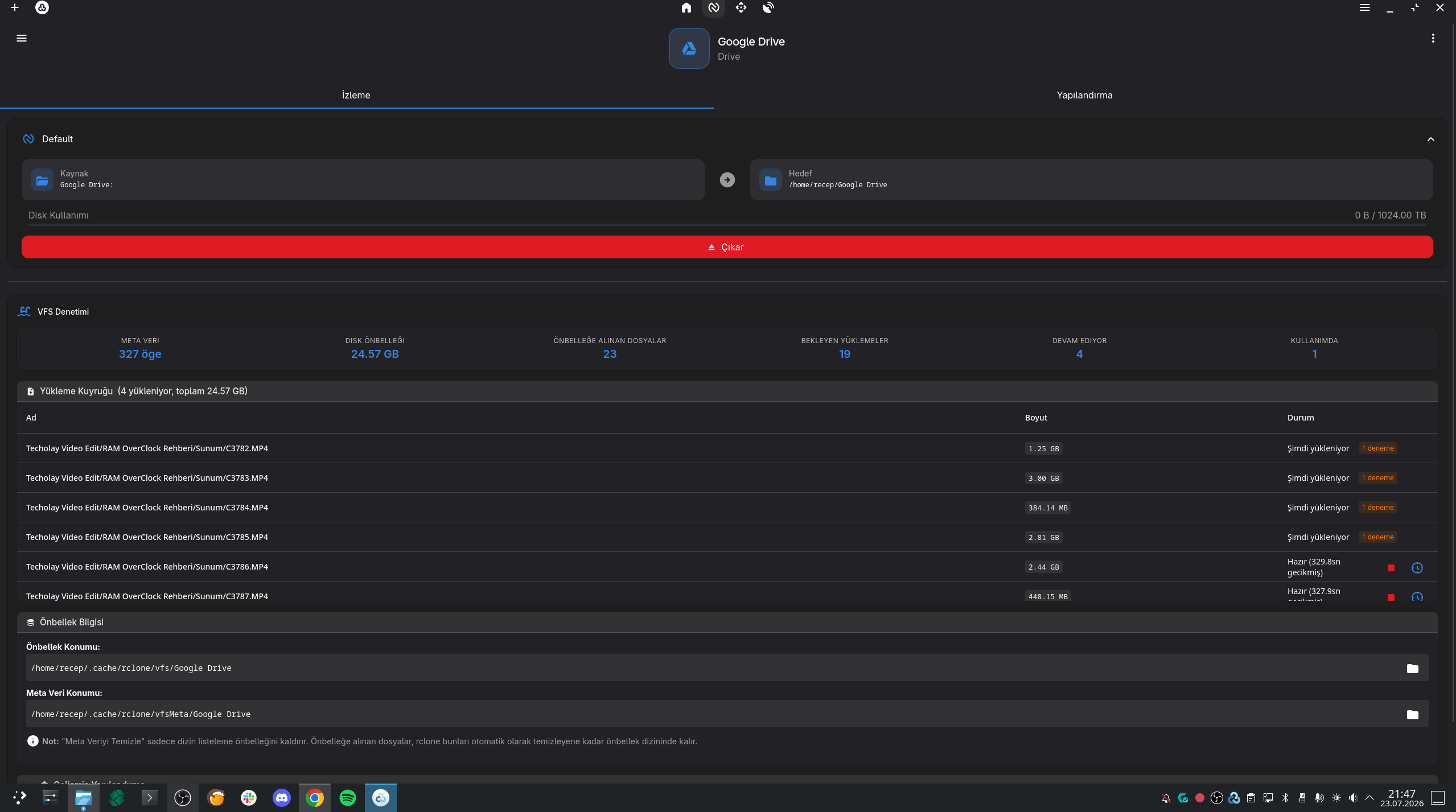Collapse the Yükleme Kuyruğu header
The image size is (1456, 812).
(727, 391)
